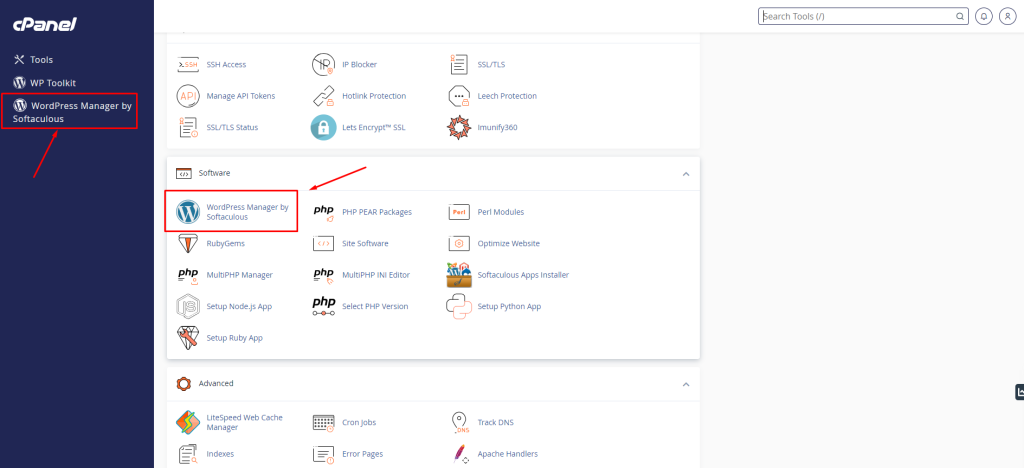Click the WordPress Manager by Softaculous logo icon

pyautogui.click(x=188, y=212)
